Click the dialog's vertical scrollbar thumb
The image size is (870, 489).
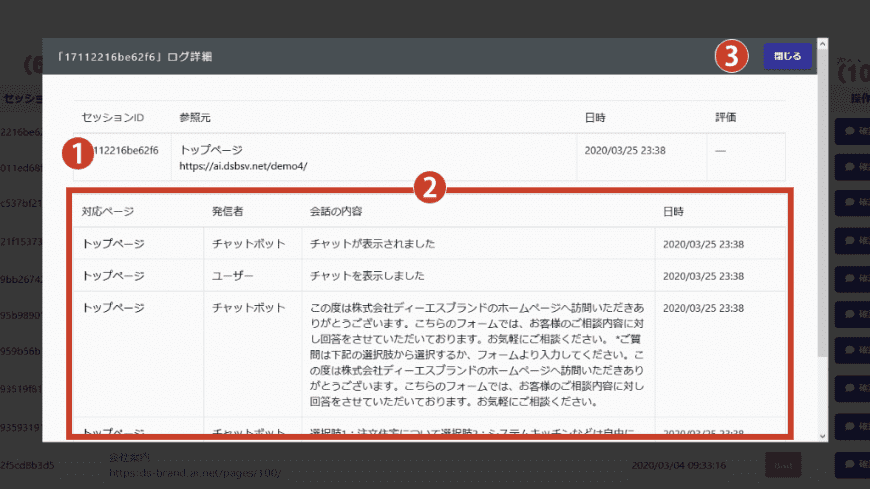[822, 200]
